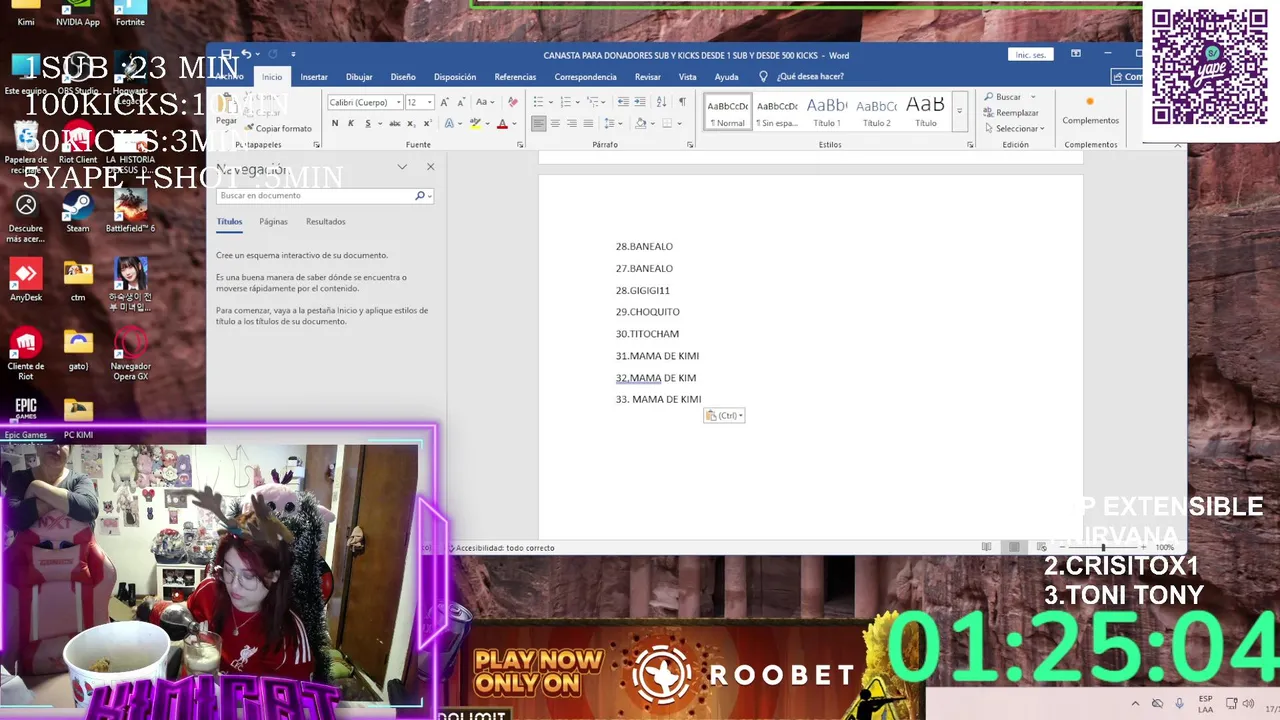Click the Sort (A-Z) icon

662,102
